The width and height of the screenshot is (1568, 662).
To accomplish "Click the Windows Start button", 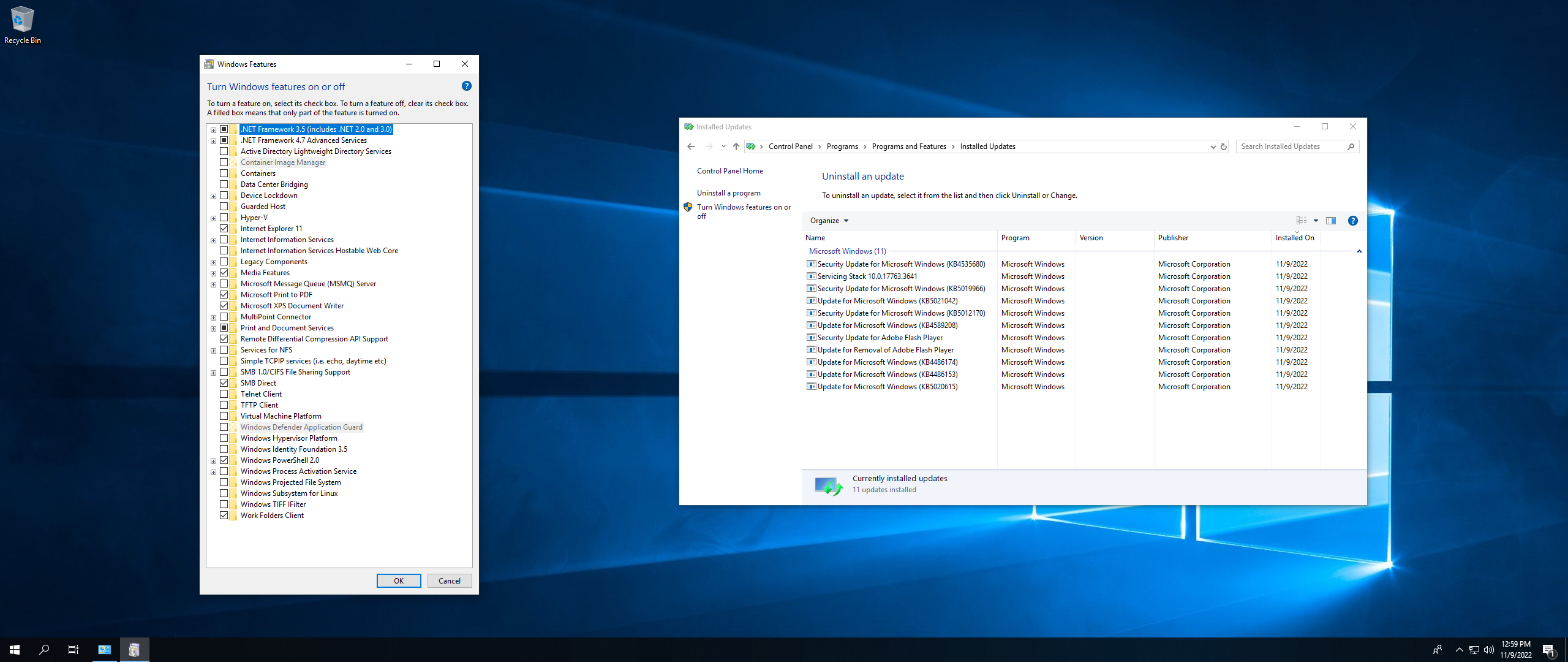I will pos(15,650).
